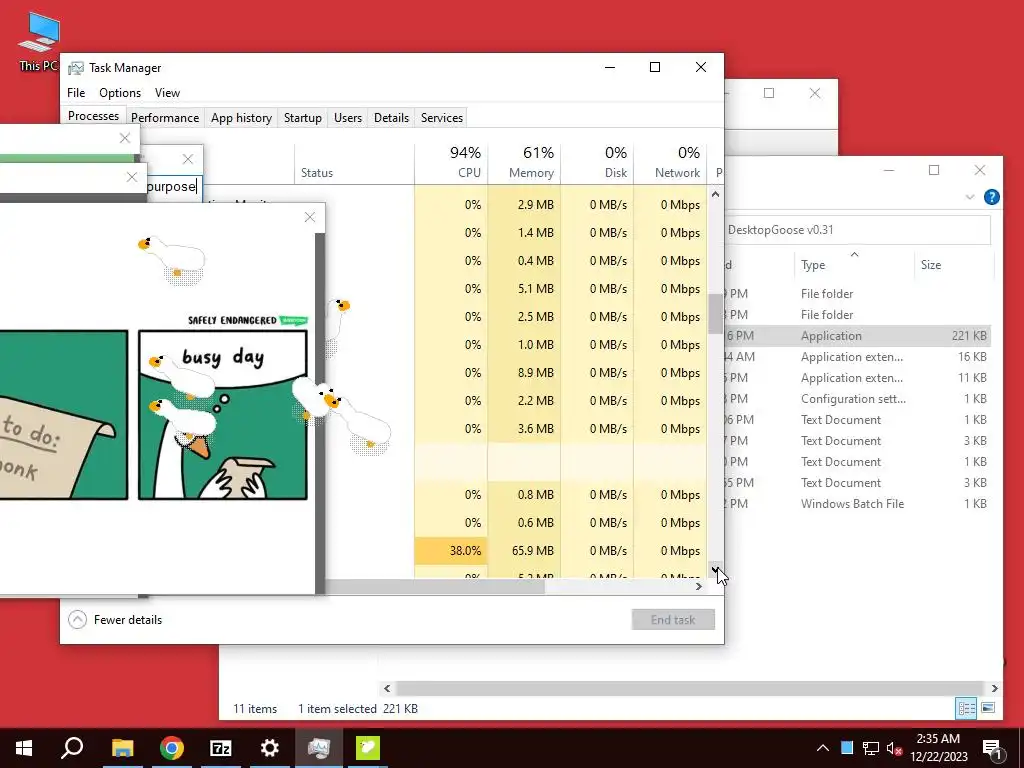Screen dimensions: 1024x768
Task: Select the 11 KB Application extension row
Action: pyautogui.click(x=857, y=377)
